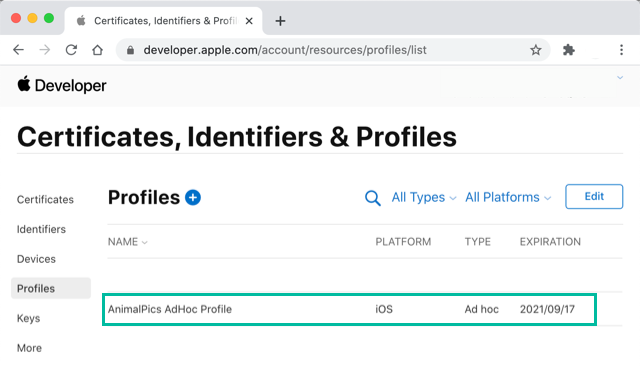This screenshot has height=368, width=640.
Task: Open the extensions puzzle icon
Action: coord(569,50)
